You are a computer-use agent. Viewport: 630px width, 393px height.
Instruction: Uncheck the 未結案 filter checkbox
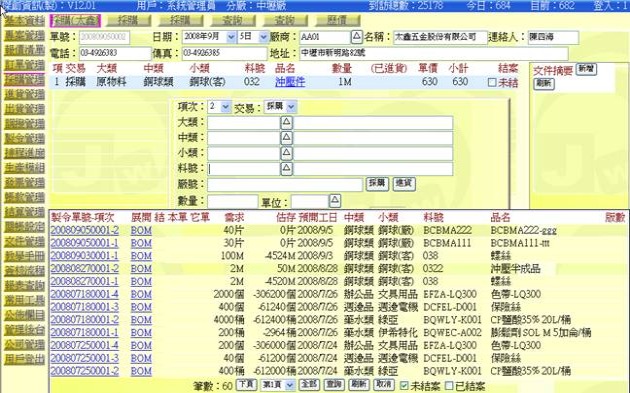pos(404,385)
